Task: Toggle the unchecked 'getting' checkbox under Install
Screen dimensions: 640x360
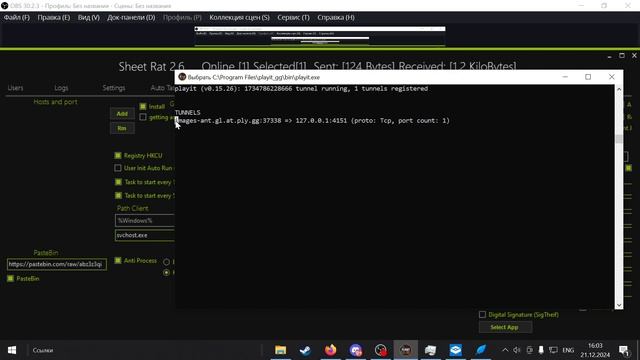Action: [143, 117]
